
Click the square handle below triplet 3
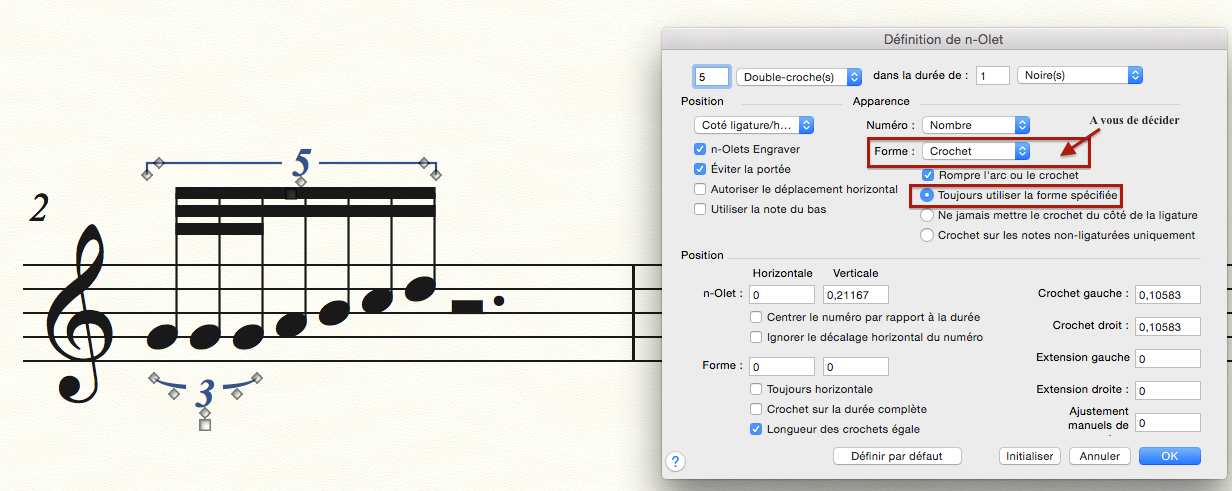coord(205,425)
